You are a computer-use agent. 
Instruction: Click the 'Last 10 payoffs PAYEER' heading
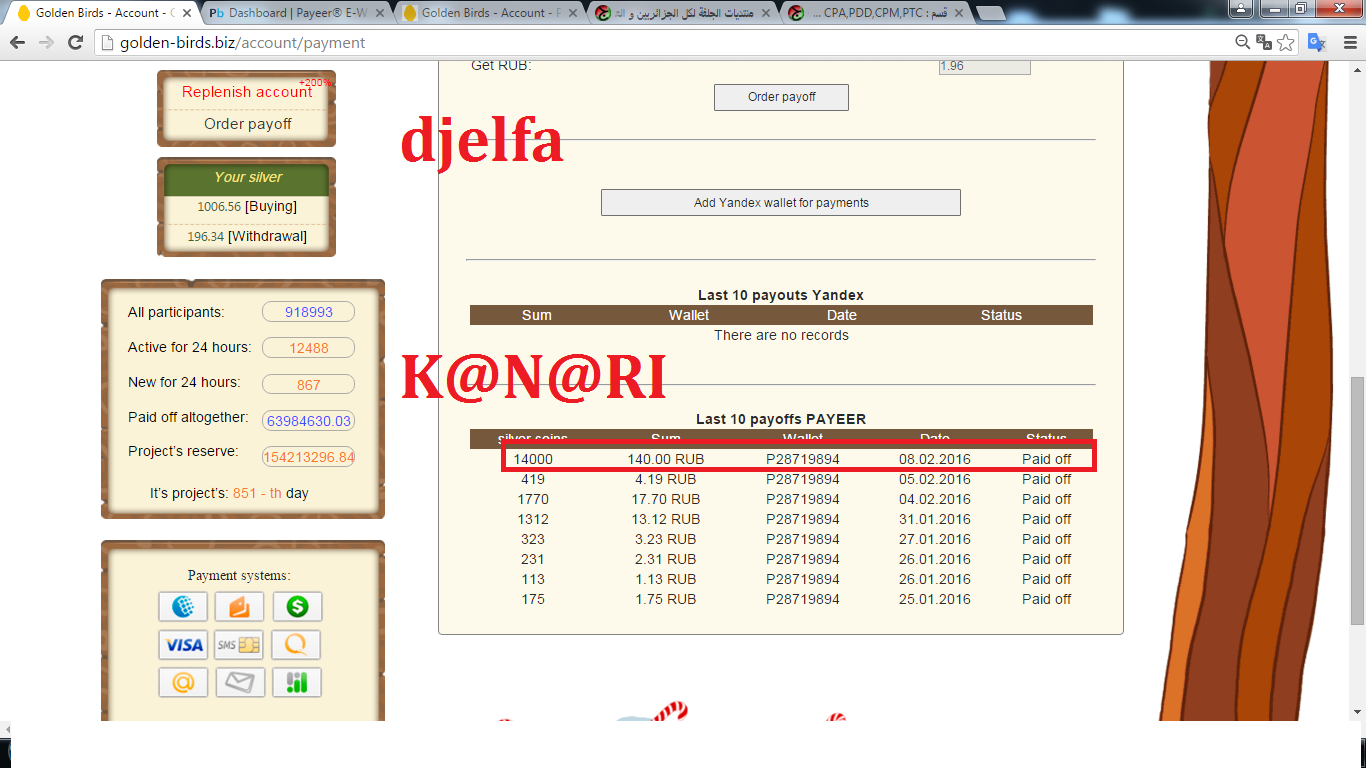[781, 419]
